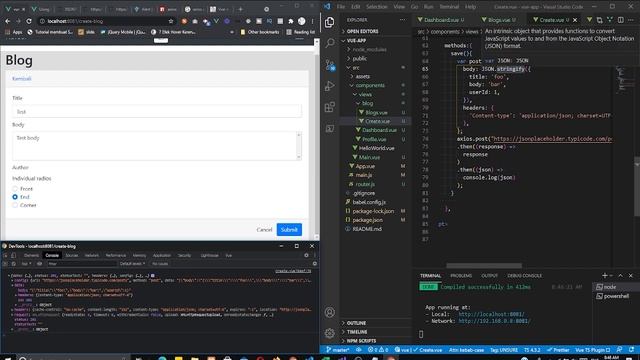Click the Submit button on blog form

289,229
